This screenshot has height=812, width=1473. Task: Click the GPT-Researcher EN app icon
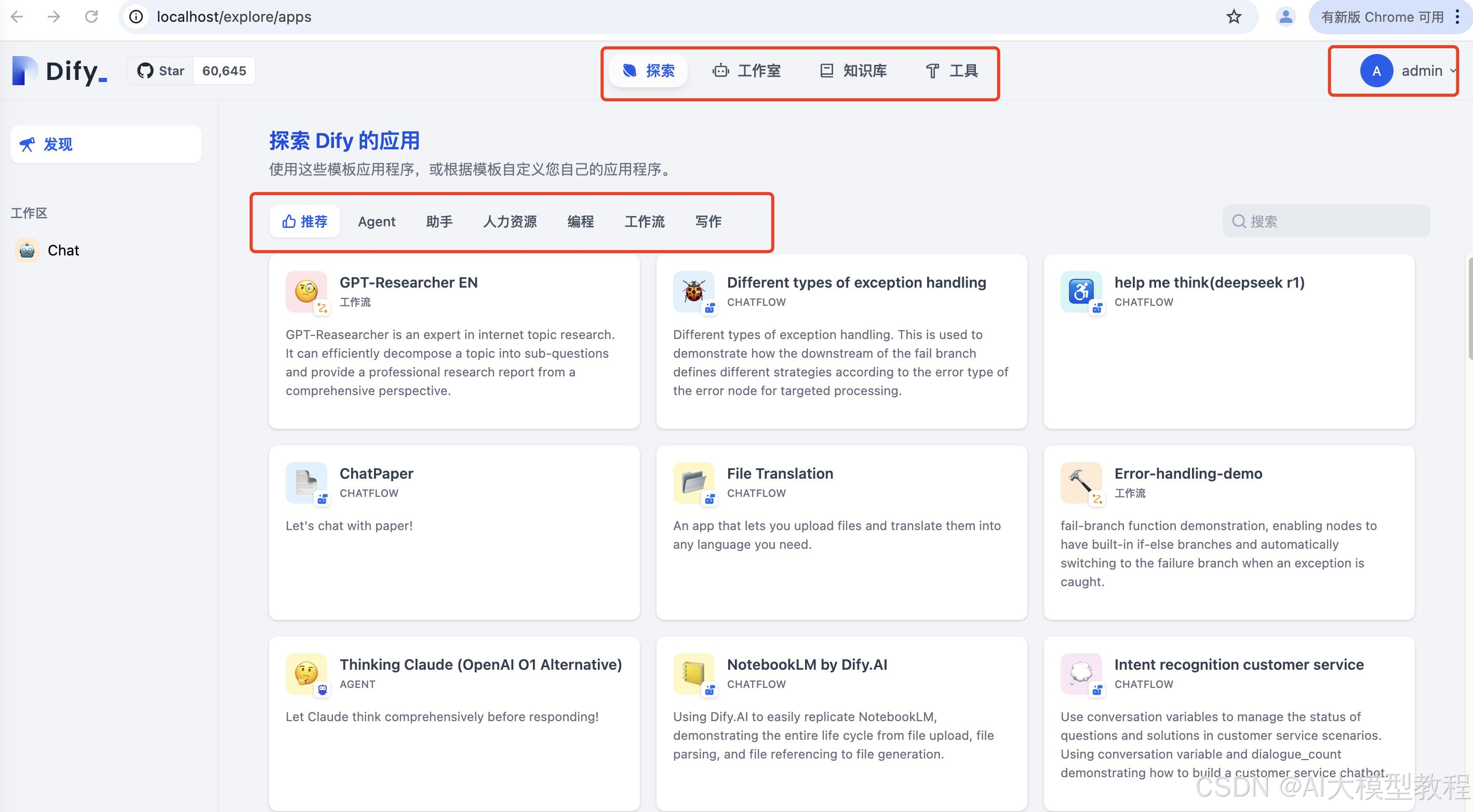coord(306,291)
